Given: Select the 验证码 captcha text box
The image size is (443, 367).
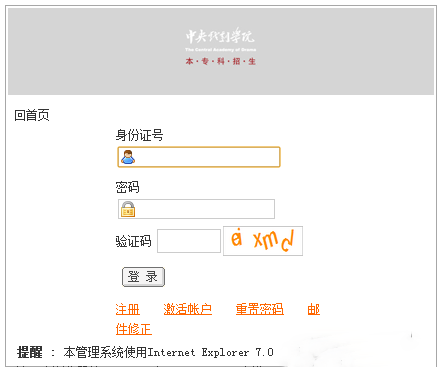Looking at the screenshot, I should (189, 241).
